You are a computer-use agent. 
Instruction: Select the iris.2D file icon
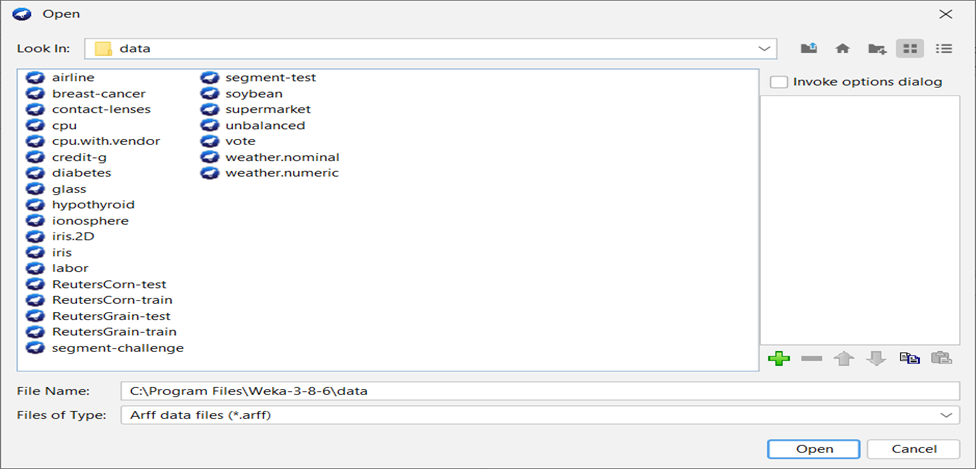[35, 237]
